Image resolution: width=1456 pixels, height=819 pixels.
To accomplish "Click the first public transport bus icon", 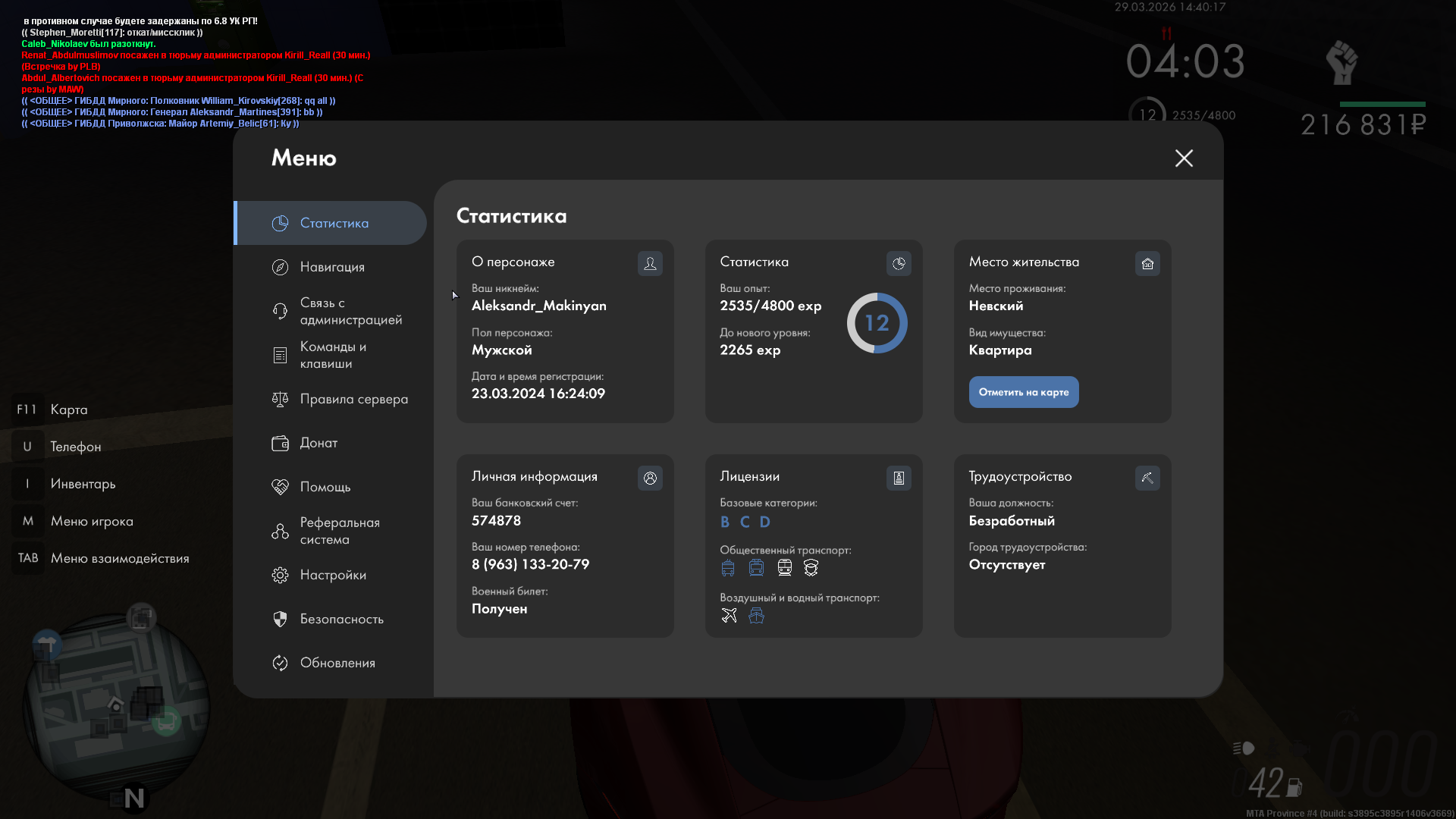I will coord(728,568).
